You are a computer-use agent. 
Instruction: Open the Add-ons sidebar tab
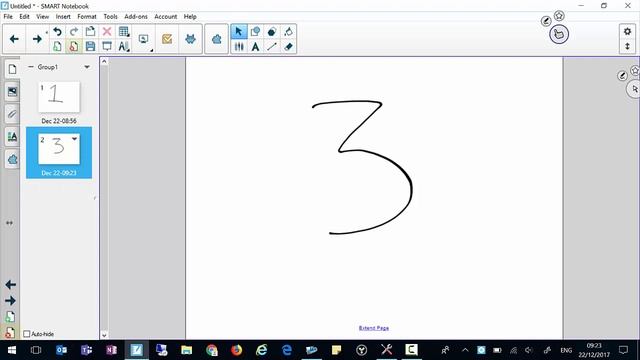pyautogui.click(x=12, y=159)
